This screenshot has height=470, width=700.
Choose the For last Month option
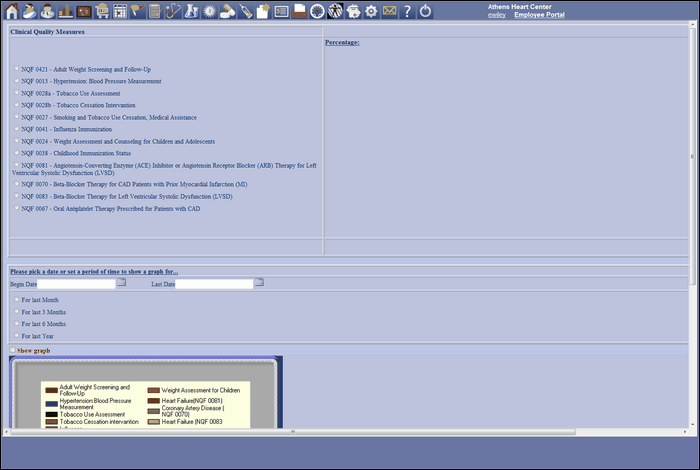point(17,299)
